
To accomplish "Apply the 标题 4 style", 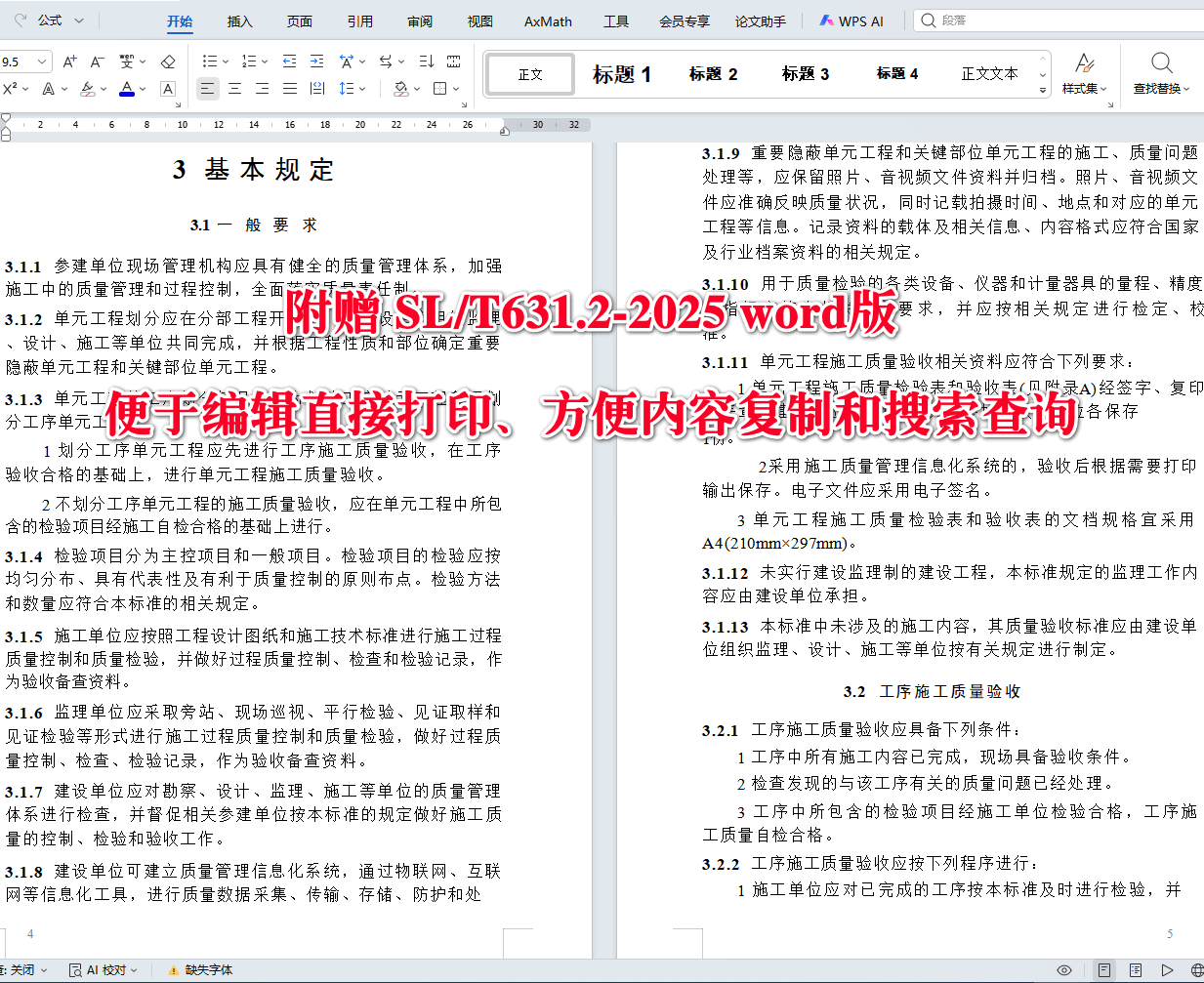I will tap(897, 74).
